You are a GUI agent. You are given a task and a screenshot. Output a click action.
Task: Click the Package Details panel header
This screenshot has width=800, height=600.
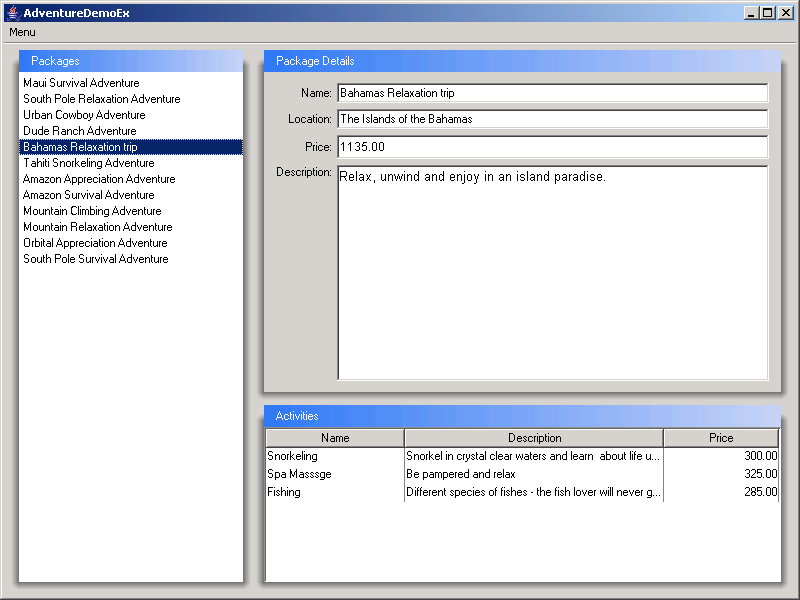click(522, 61)
